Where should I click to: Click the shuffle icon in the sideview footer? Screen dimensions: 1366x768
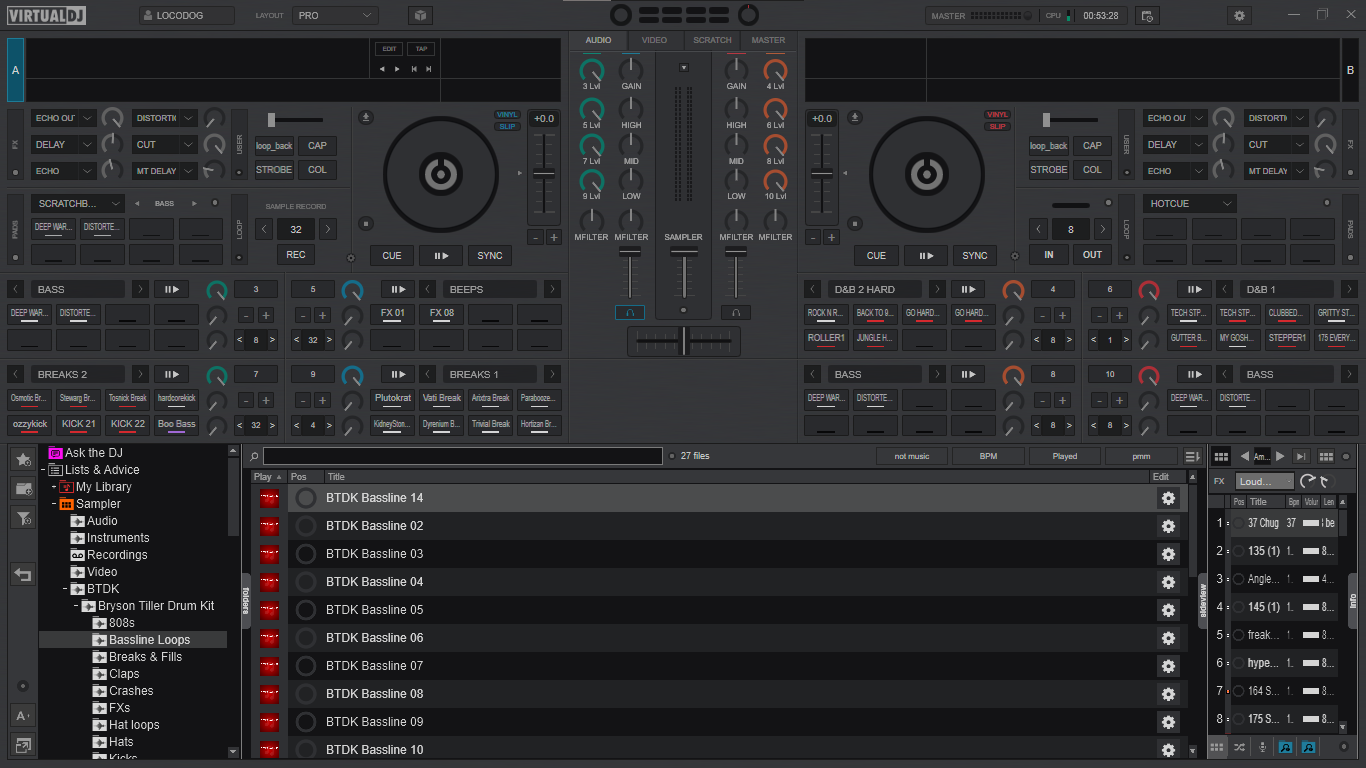click(1240, 747)
